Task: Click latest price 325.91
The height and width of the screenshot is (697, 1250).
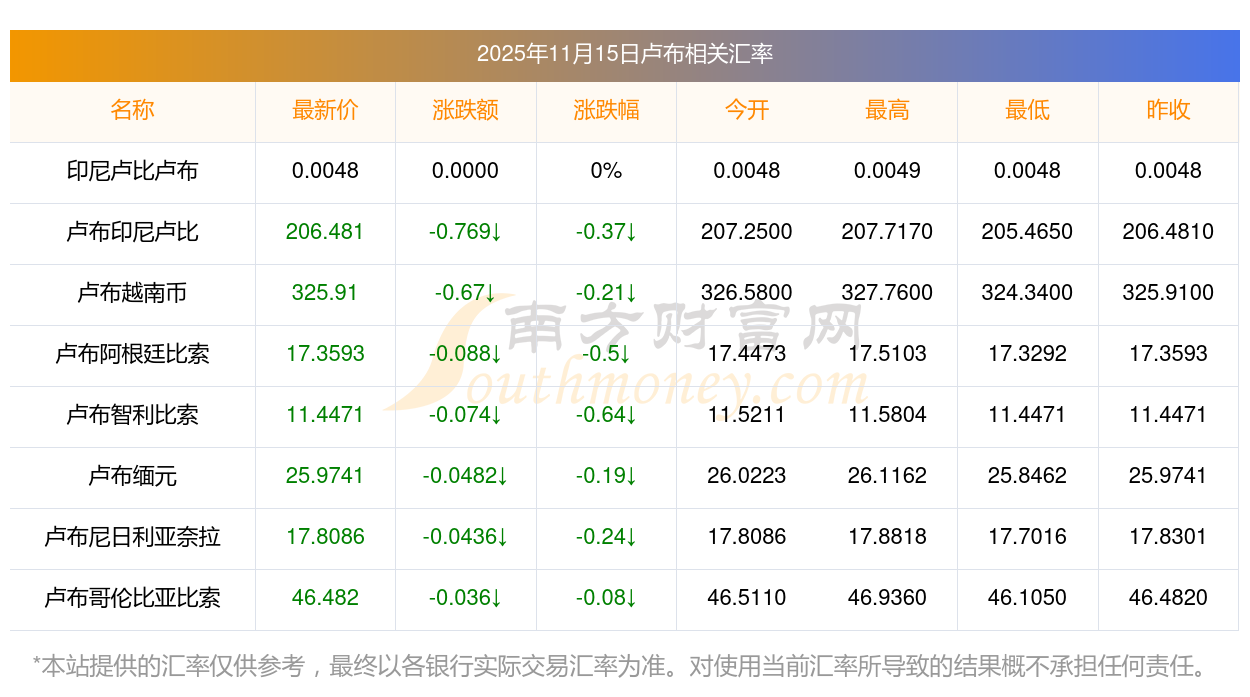Action: coord(325,293)
